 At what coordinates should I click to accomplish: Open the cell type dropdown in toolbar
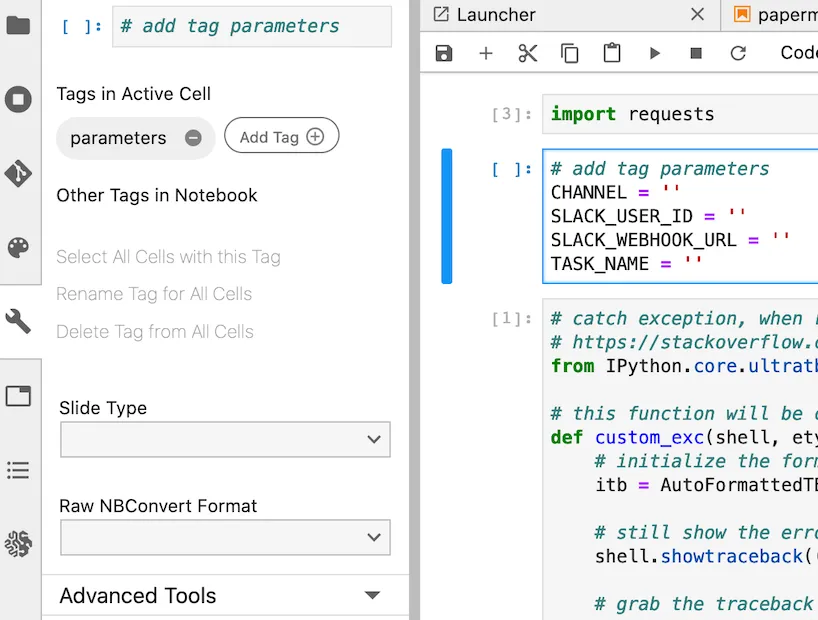798,53
